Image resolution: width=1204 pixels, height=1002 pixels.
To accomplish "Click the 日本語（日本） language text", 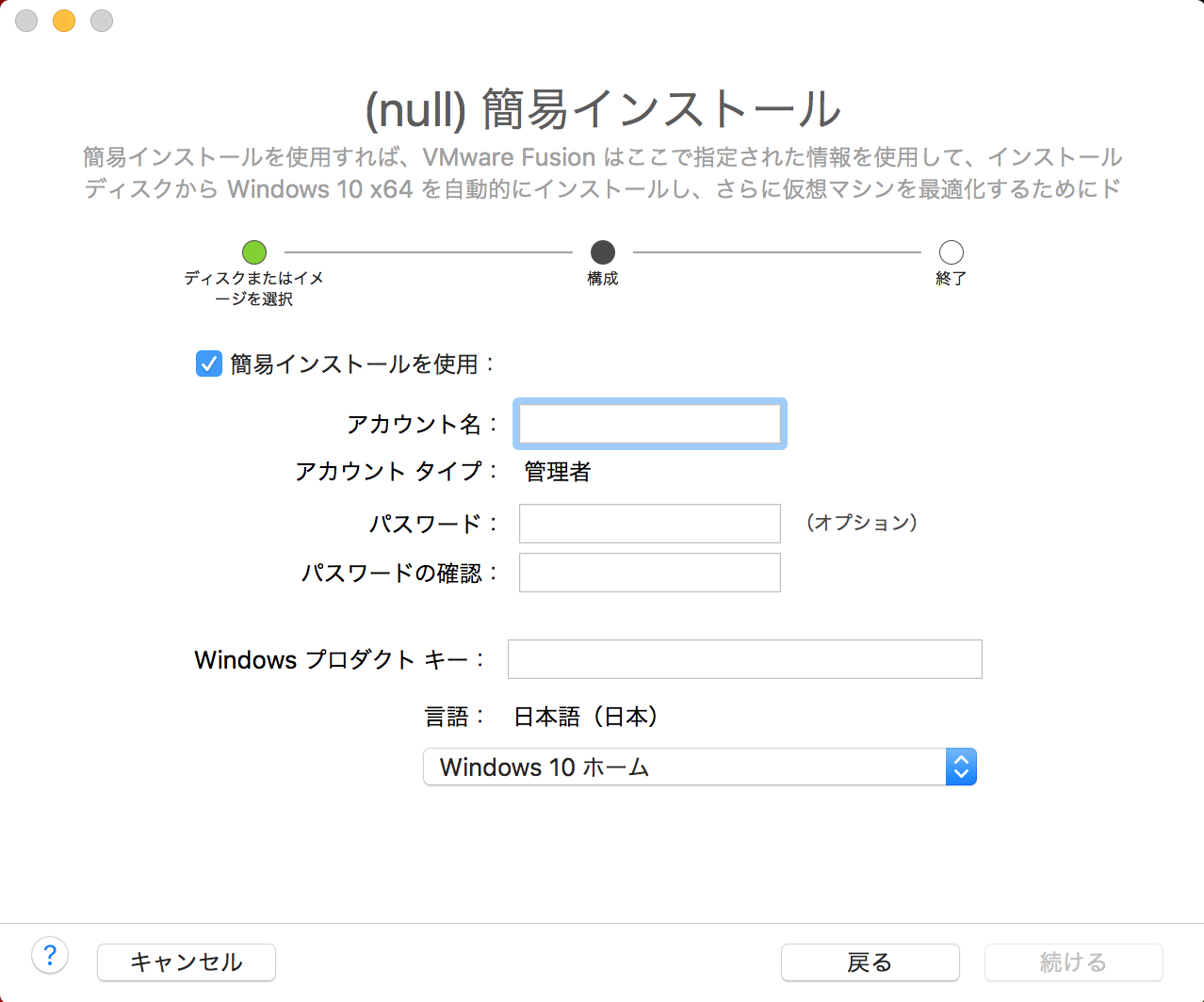I will 585,717.
